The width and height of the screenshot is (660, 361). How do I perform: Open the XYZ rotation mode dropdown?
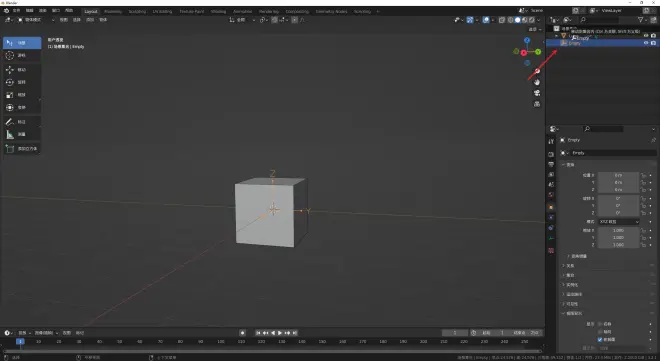click(x=618, y=222)
